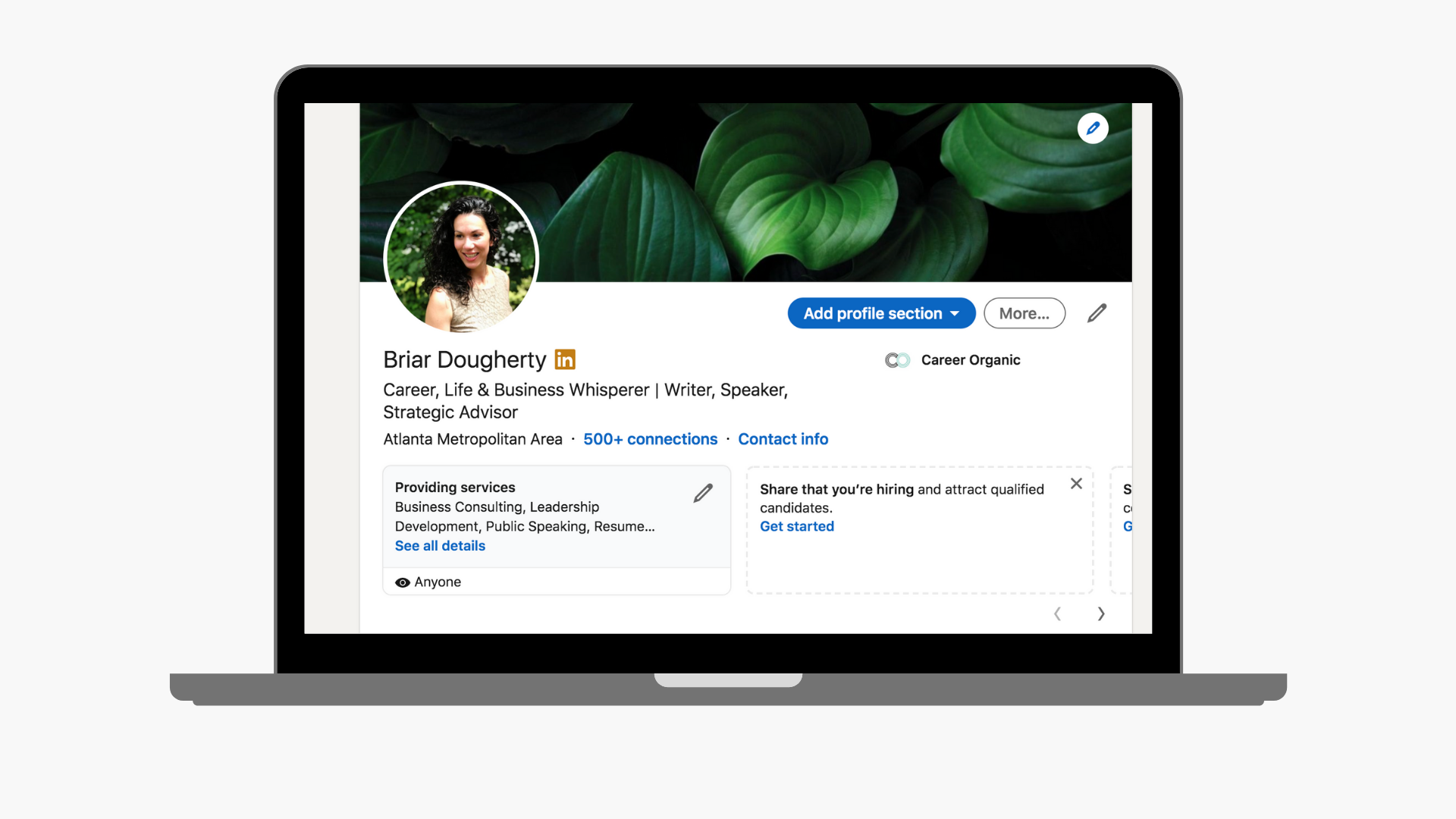Click the Career Organic company logo
1456x819 pixels.
pos(897,360)
